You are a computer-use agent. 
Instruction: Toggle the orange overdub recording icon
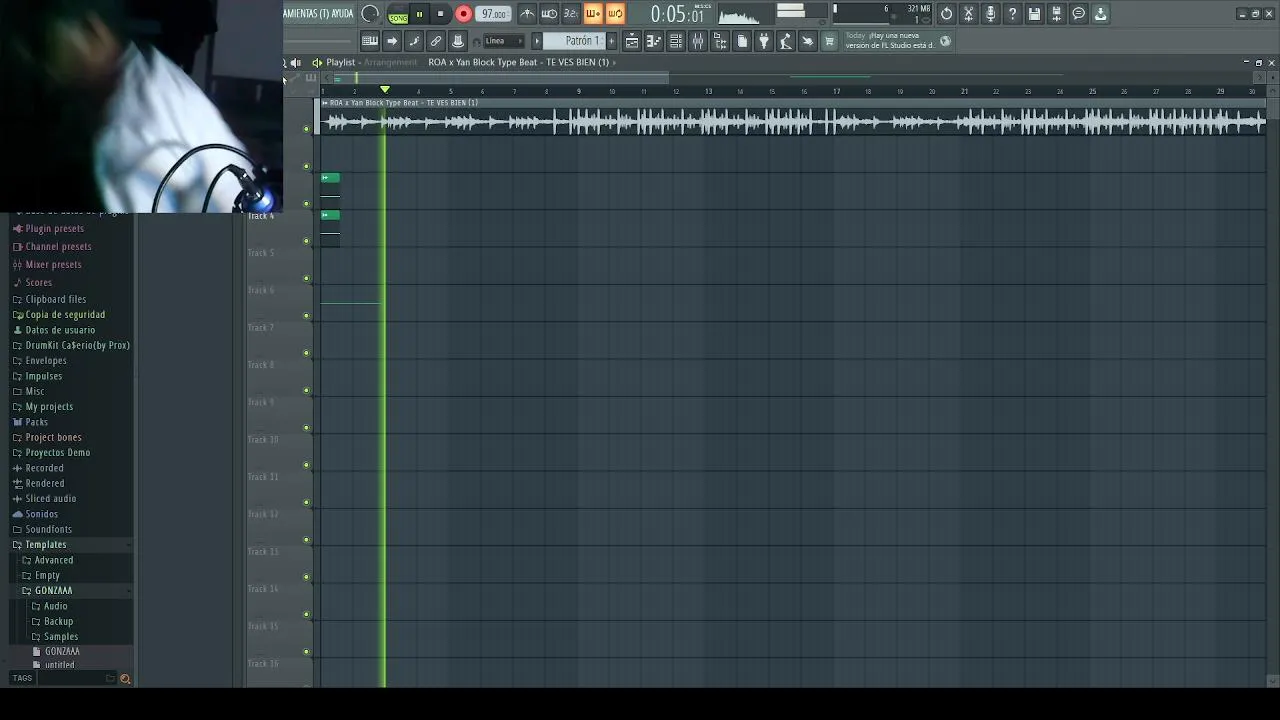(593, 14)
